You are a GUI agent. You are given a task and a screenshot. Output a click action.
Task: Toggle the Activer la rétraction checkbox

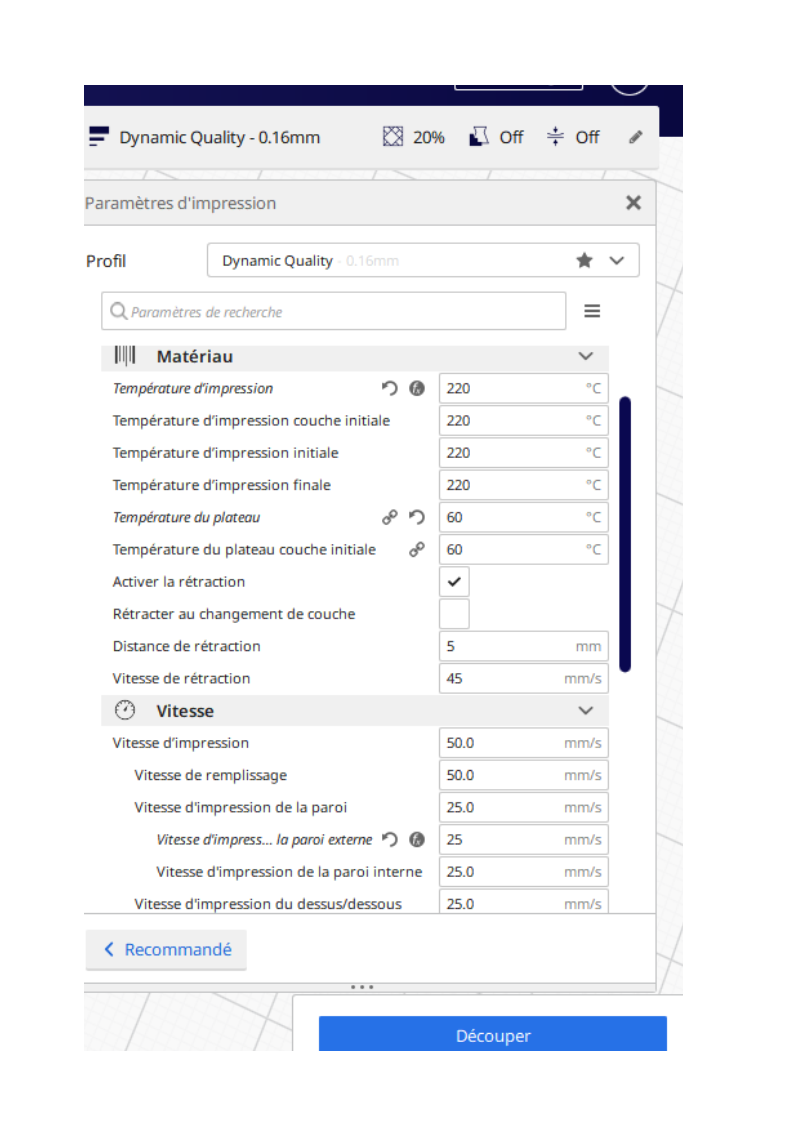(x=454, y=582)
